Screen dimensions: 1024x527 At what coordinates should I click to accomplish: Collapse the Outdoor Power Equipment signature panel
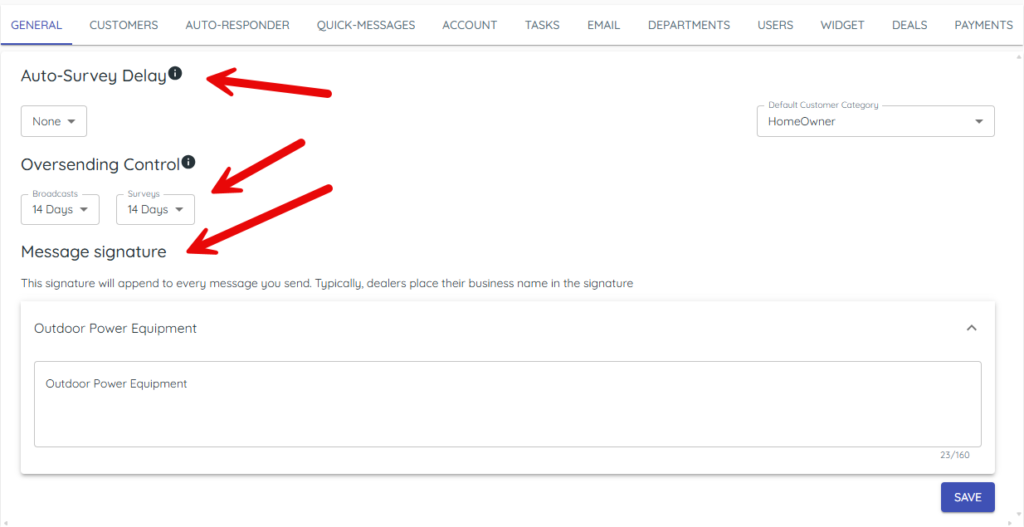point(971,328)
